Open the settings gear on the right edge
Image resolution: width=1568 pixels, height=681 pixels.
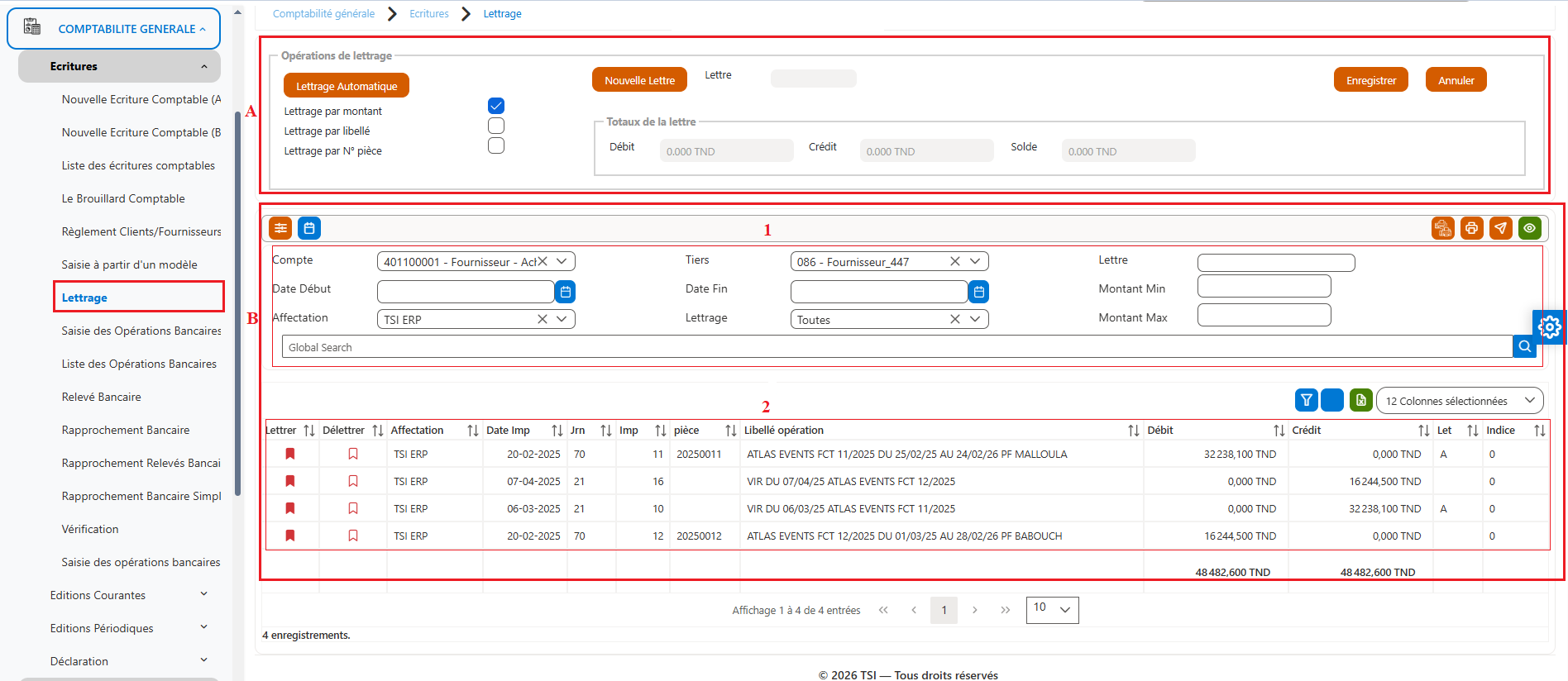click(x=1549, y=327)
